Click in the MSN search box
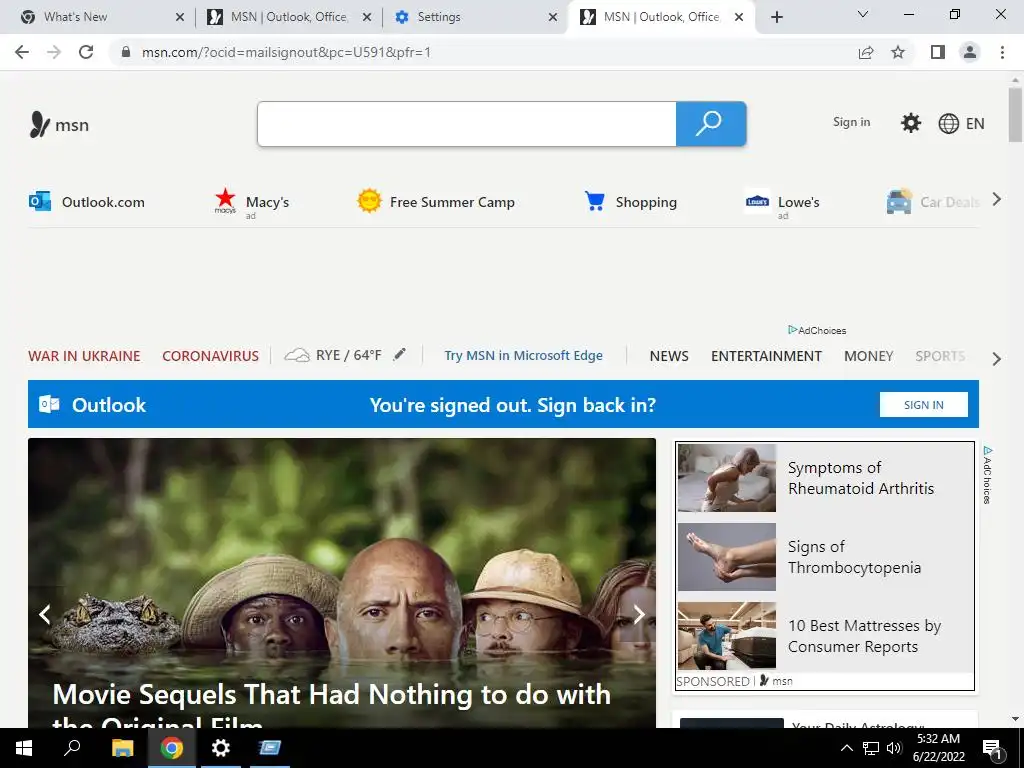1024x768 pixels. coord(466,123)
